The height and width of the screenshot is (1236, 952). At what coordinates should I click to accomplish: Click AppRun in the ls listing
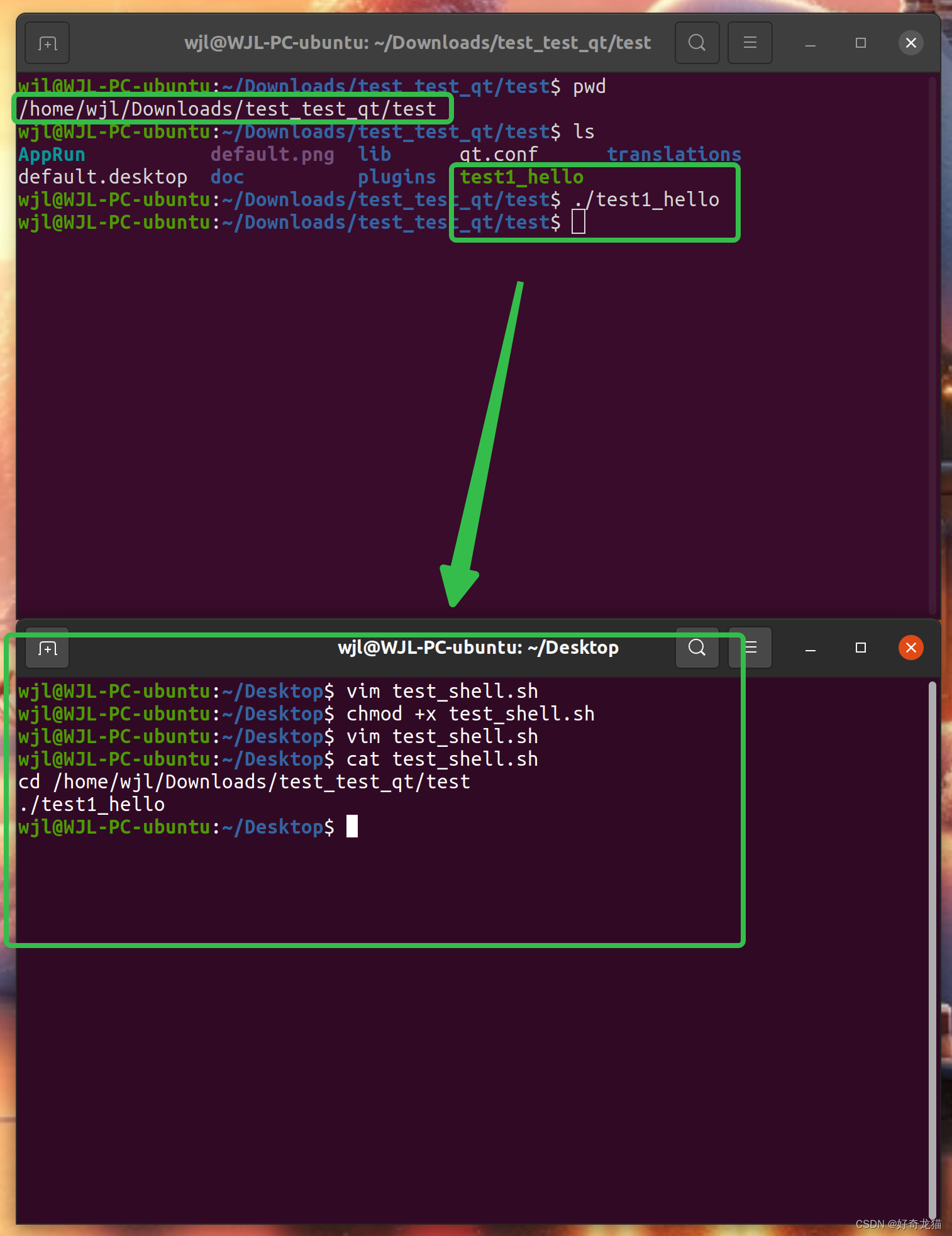(x=52, y=155)
